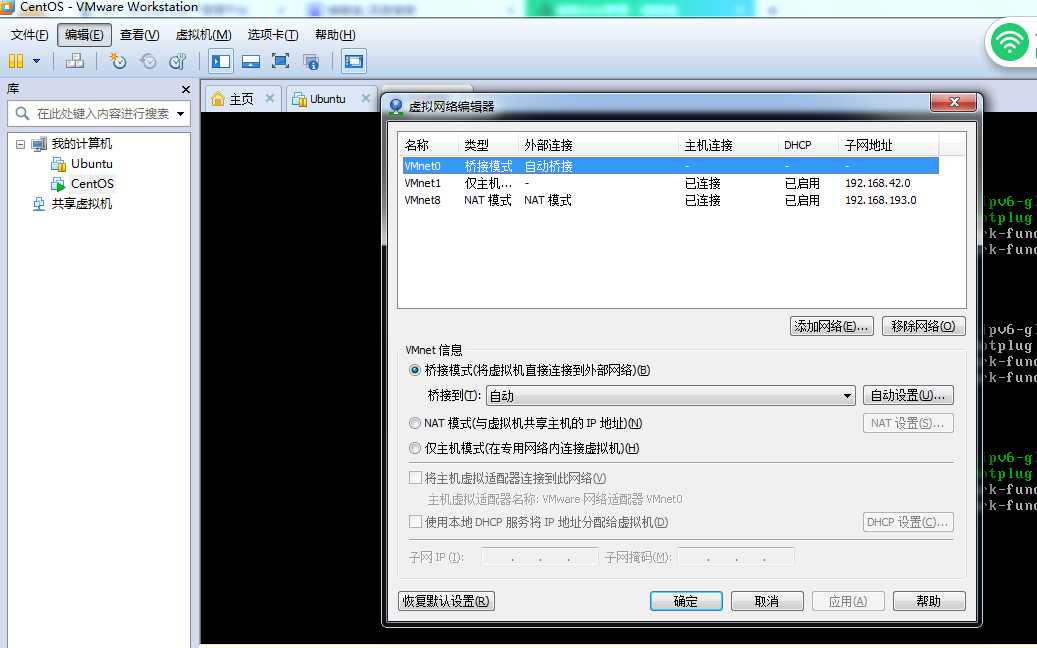Image resolution: width=1037 pixels, height=648 pixels.
Task: Open the dropdown arrow beside the pause icon
Action: pos(36,61)
